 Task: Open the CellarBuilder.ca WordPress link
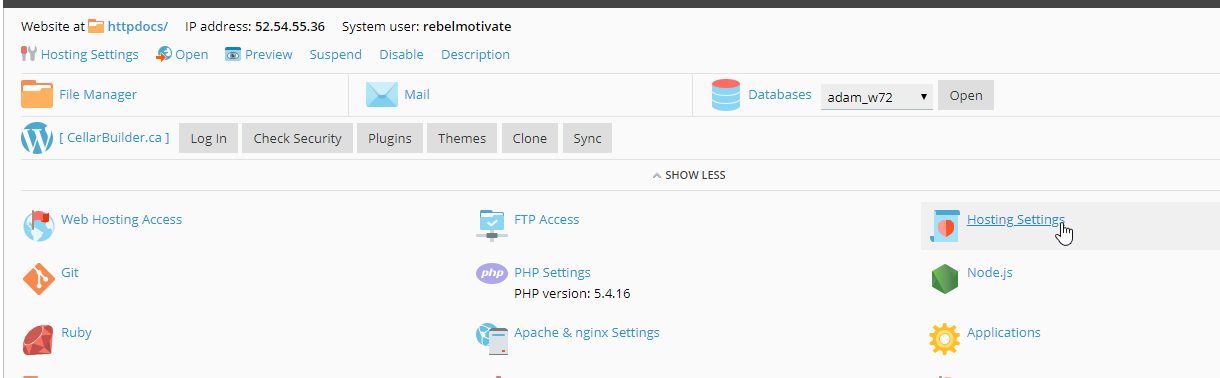(114, 138)
